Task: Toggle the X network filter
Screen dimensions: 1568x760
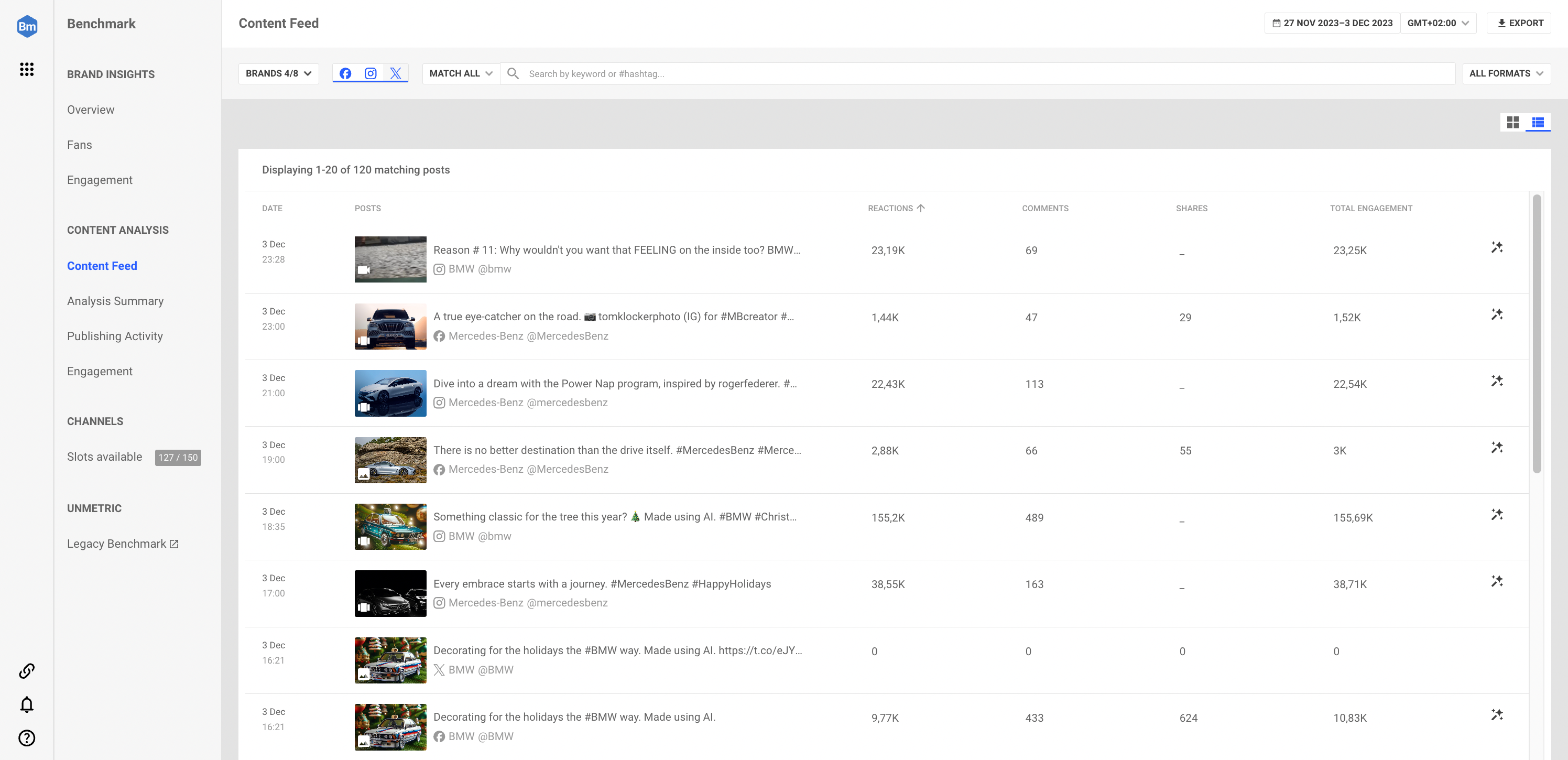Action: tap(396, 74)
